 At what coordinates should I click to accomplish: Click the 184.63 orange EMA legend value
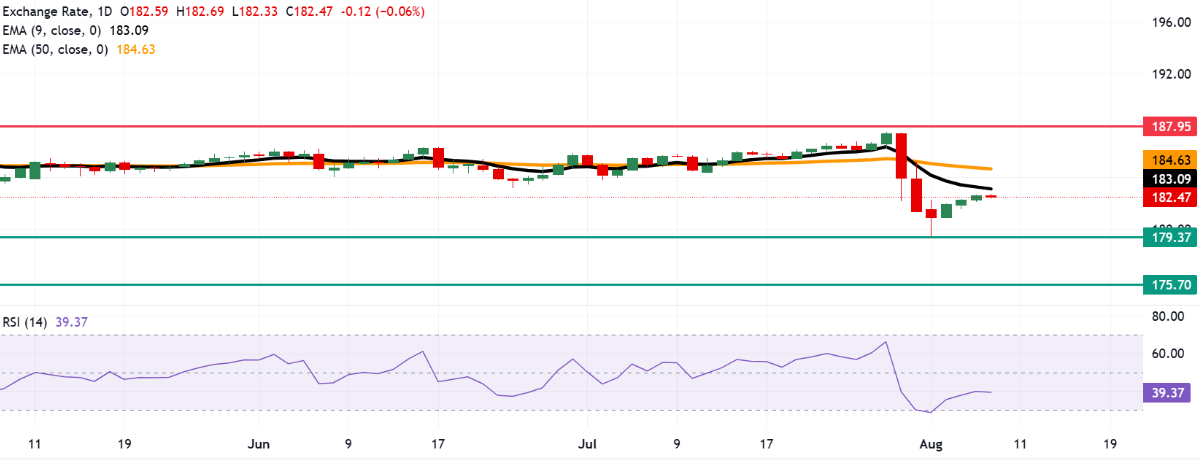click(136, 48)
